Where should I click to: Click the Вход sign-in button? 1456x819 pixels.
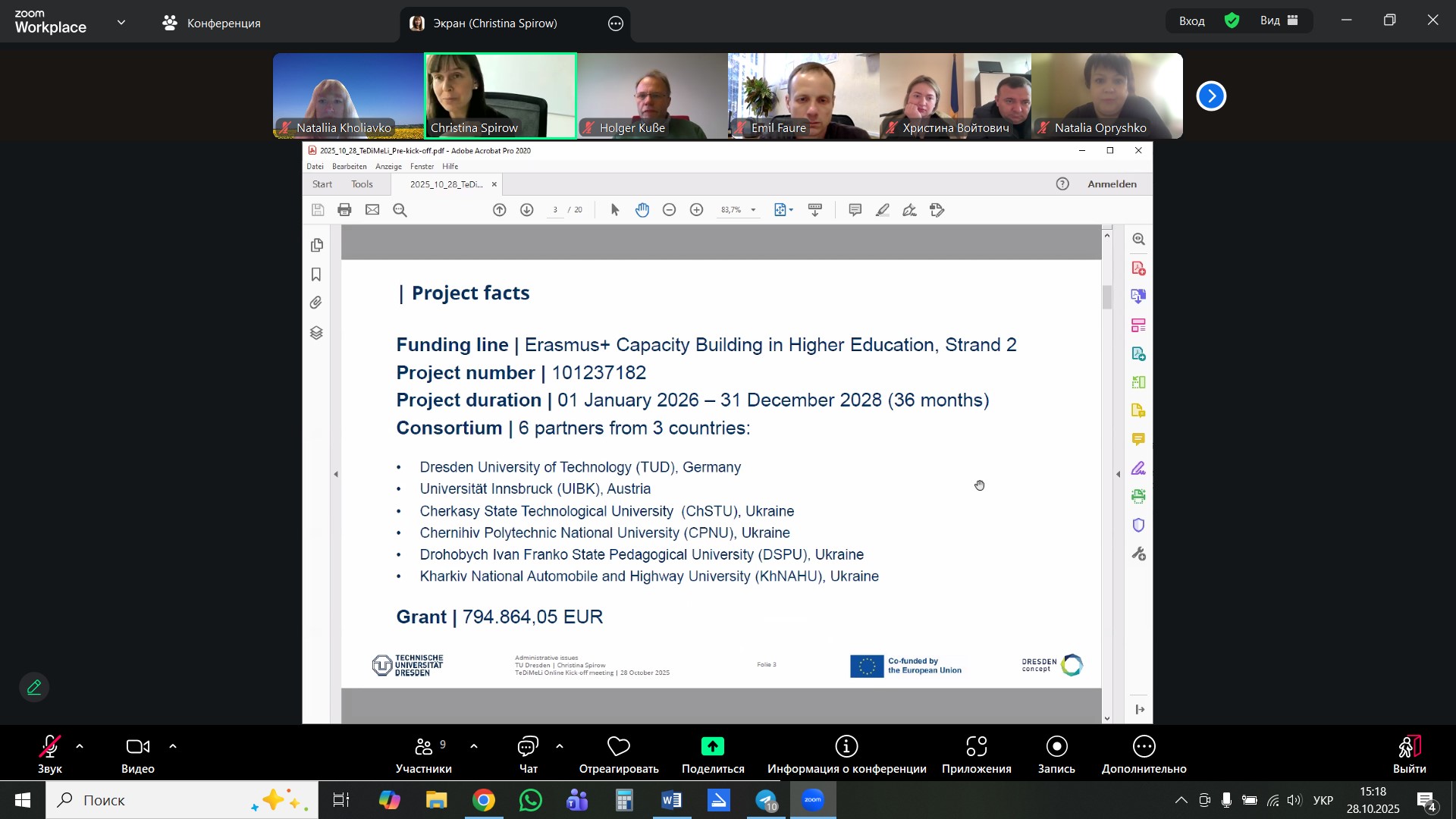[x=1191, y=21]
